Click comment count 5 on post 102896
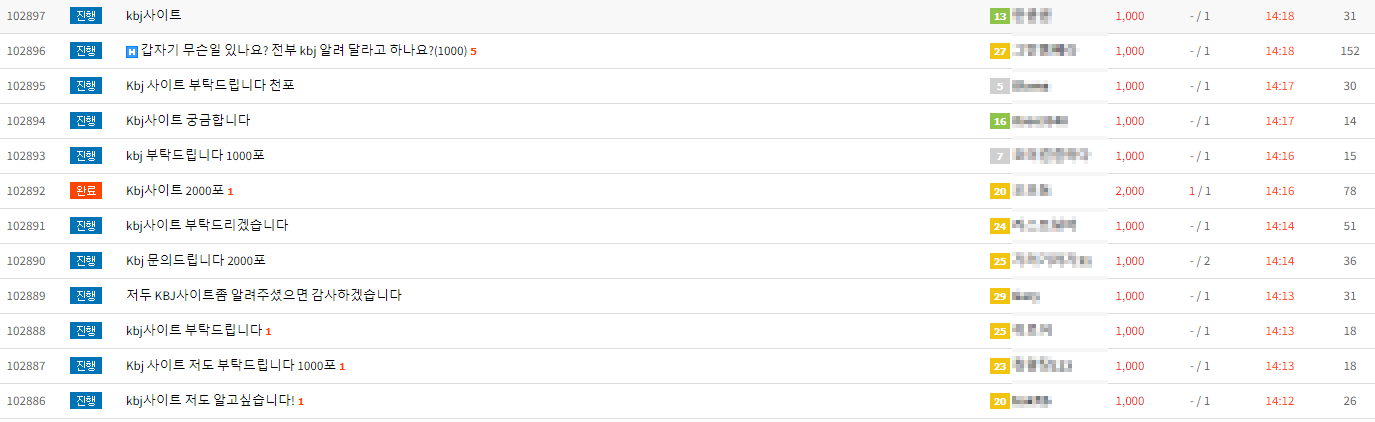1375x422 pixels. 474,52
